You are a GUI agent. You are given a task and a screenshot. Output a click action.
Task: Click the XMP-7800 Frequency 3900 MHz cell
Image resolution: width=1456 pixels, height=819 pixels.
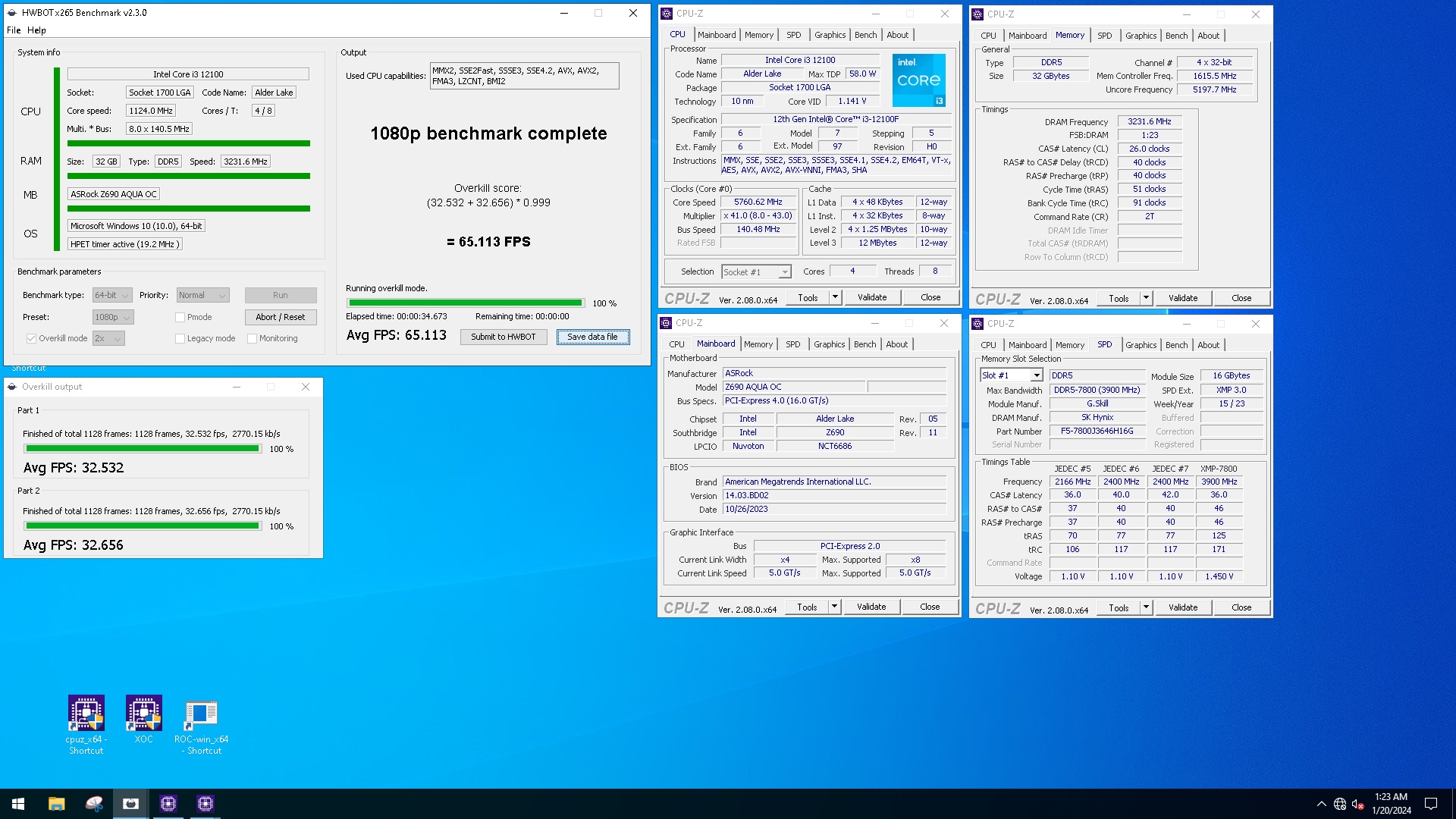[1219, 482]
